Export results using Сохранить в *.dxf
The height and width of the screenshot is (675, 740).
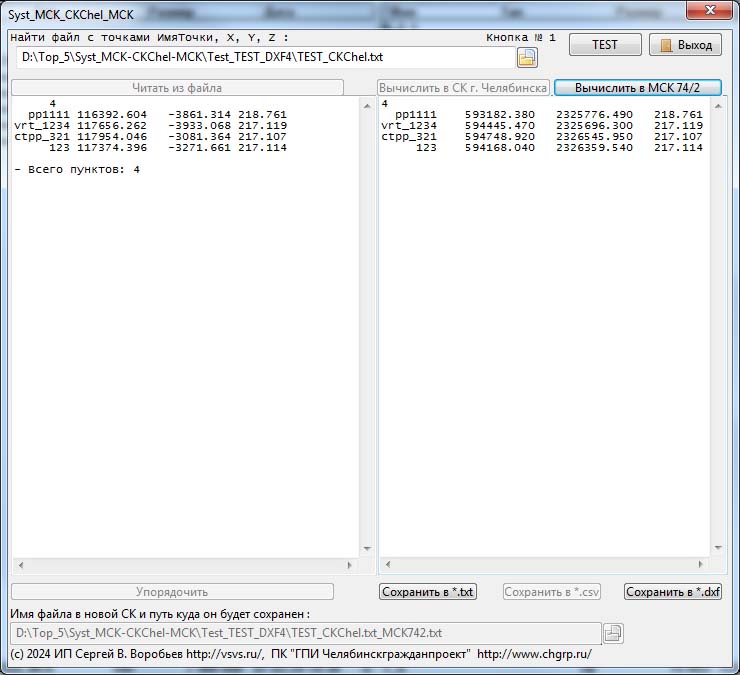point(672,592)
